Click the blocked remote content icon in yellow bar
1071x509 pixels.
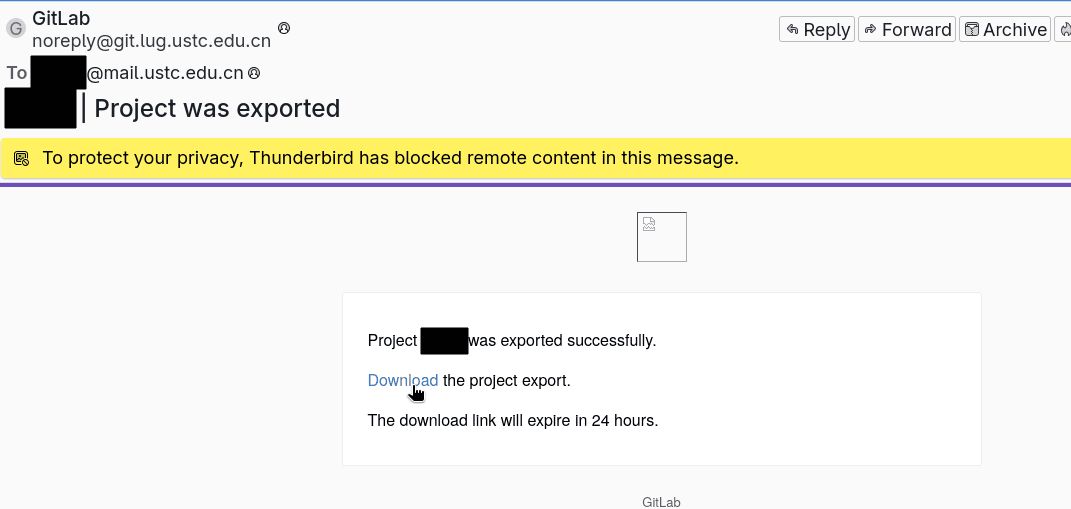click(x=22, y=159)
